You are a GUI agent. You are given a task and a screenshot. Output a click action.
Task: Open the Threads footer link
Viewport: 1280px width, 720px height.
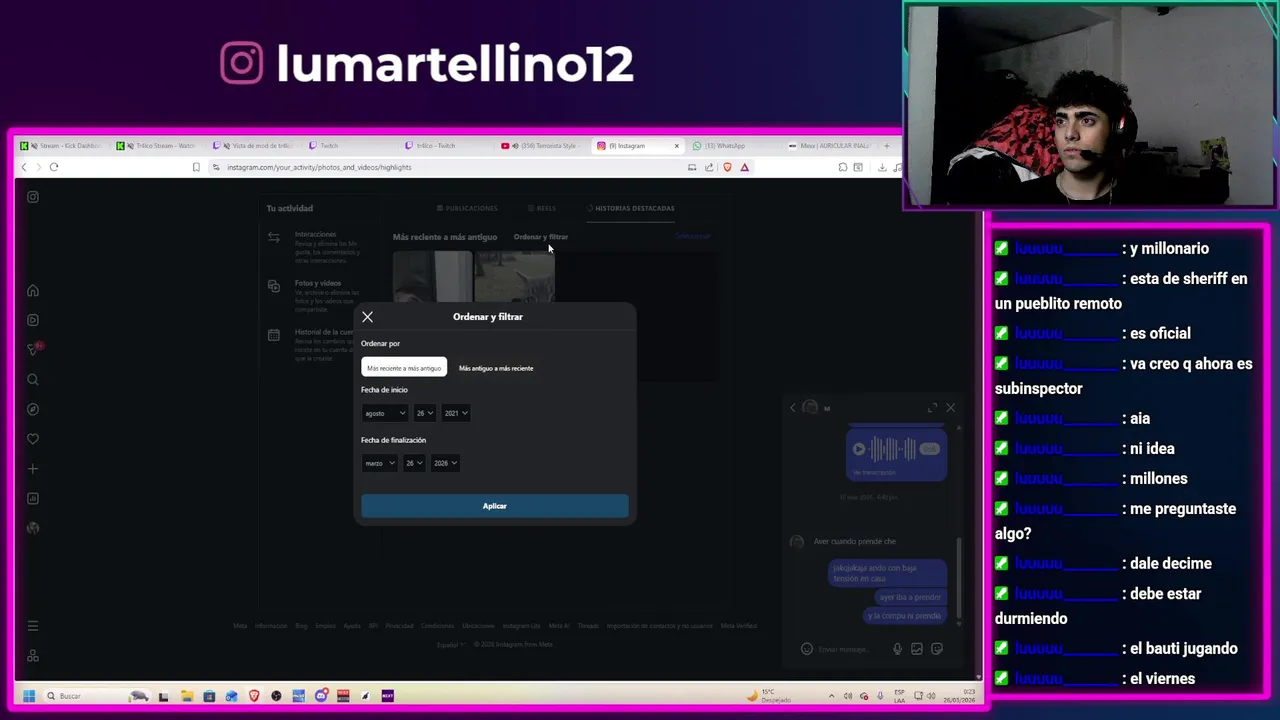click(588, 626)
